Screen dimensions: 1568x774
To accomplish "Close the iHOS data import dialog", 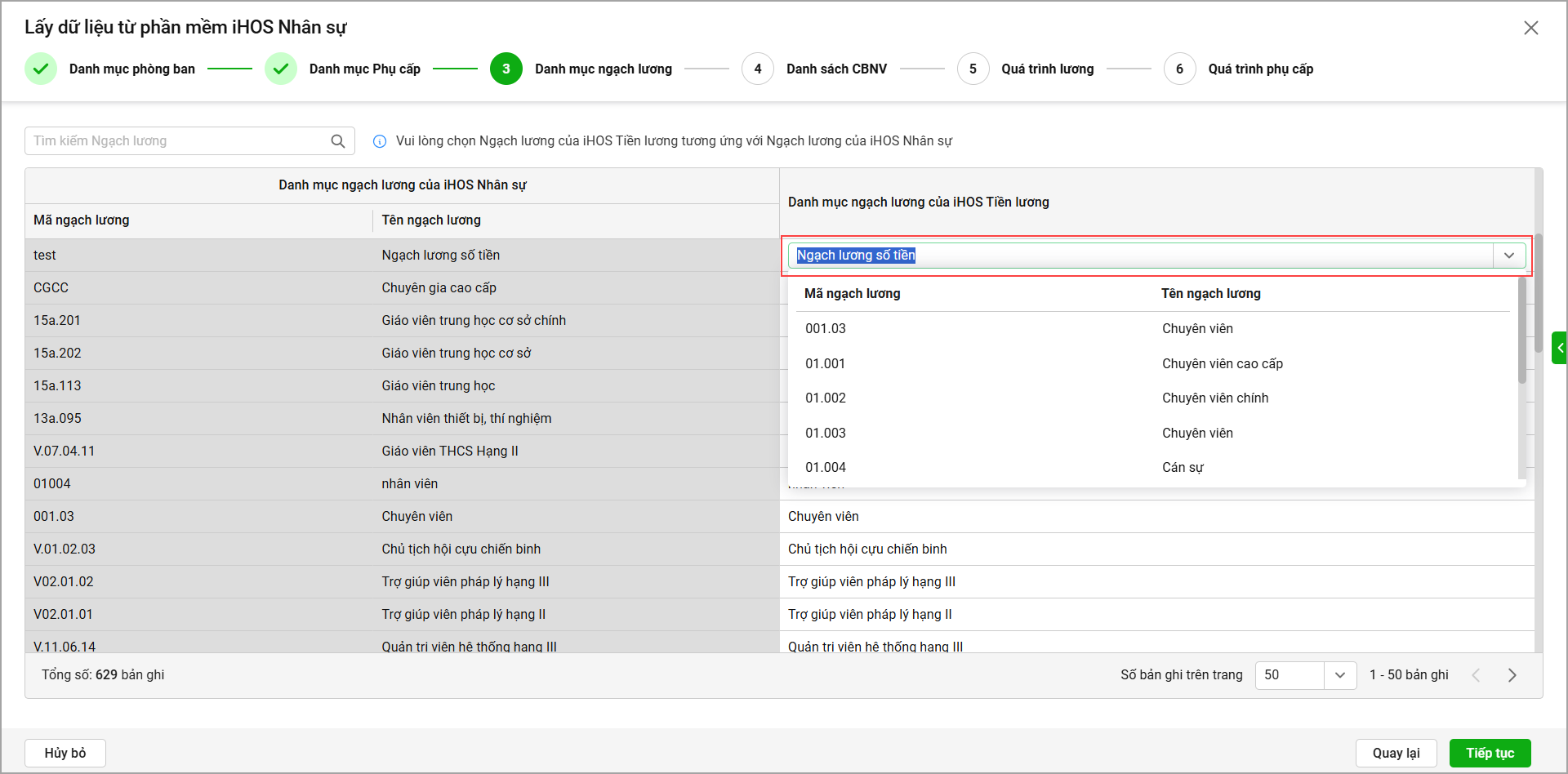I will [x=1531, y=28].
